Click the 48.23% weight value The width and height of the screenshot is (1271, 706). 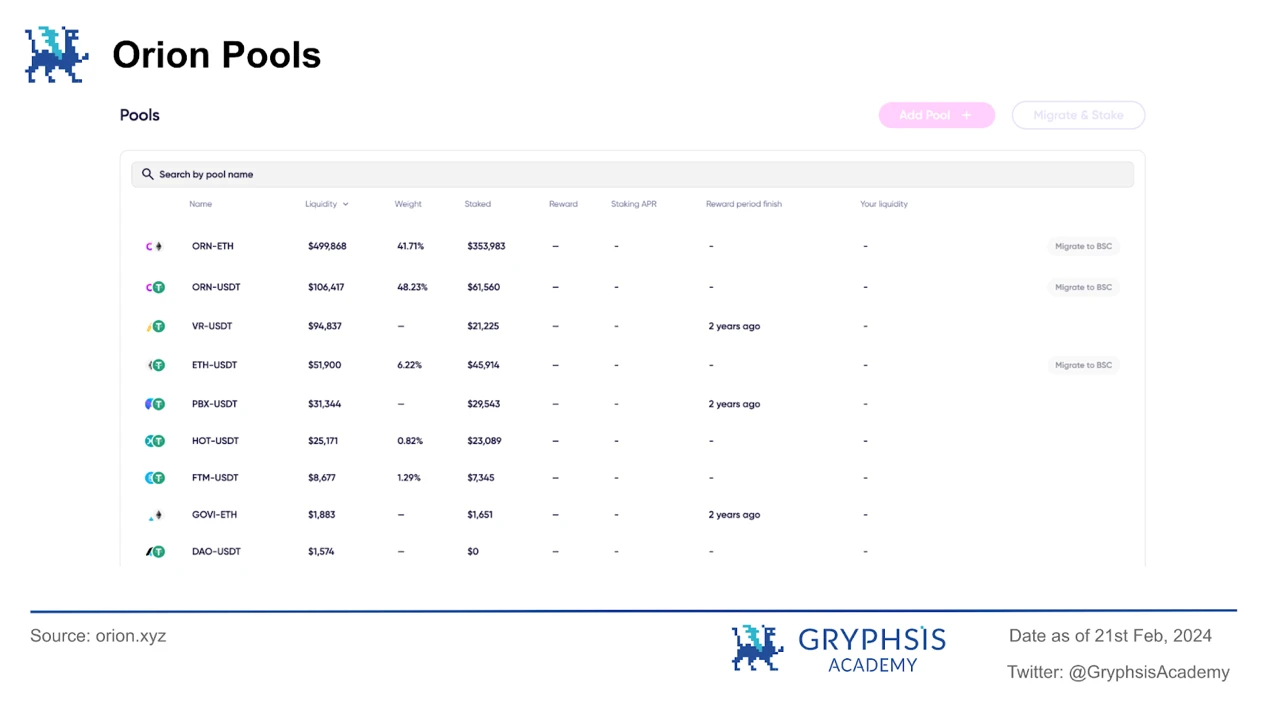(x=412, y=287)
